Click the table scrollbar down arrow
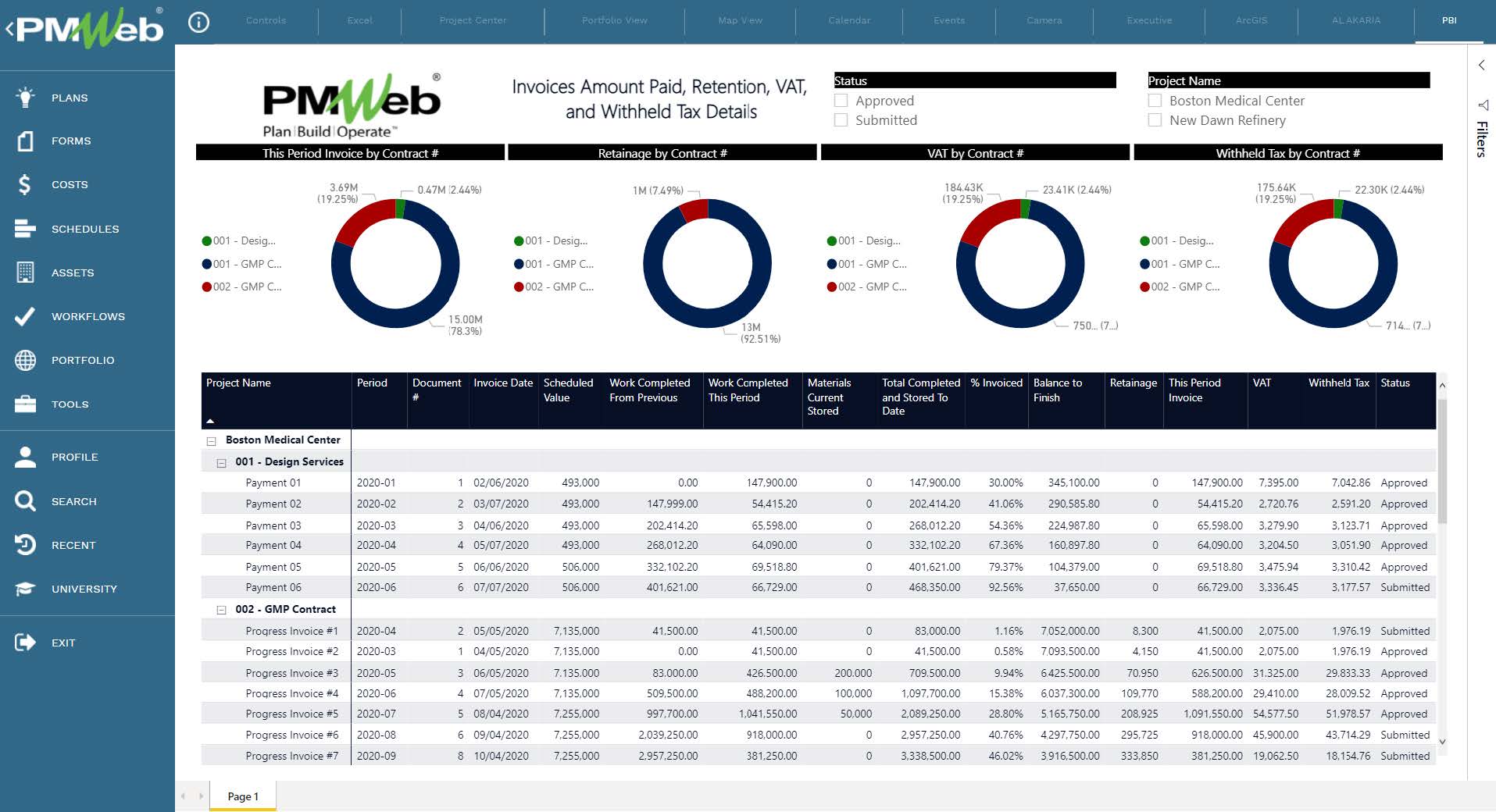This screenshot has width=1496, height=812. tap(1442, 742)
